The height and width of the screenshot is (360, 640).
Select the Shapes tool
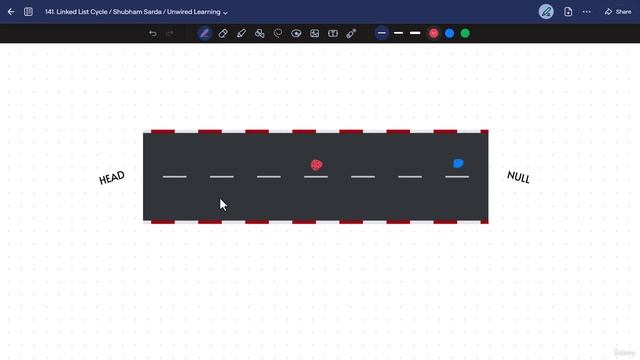point(260,33)
